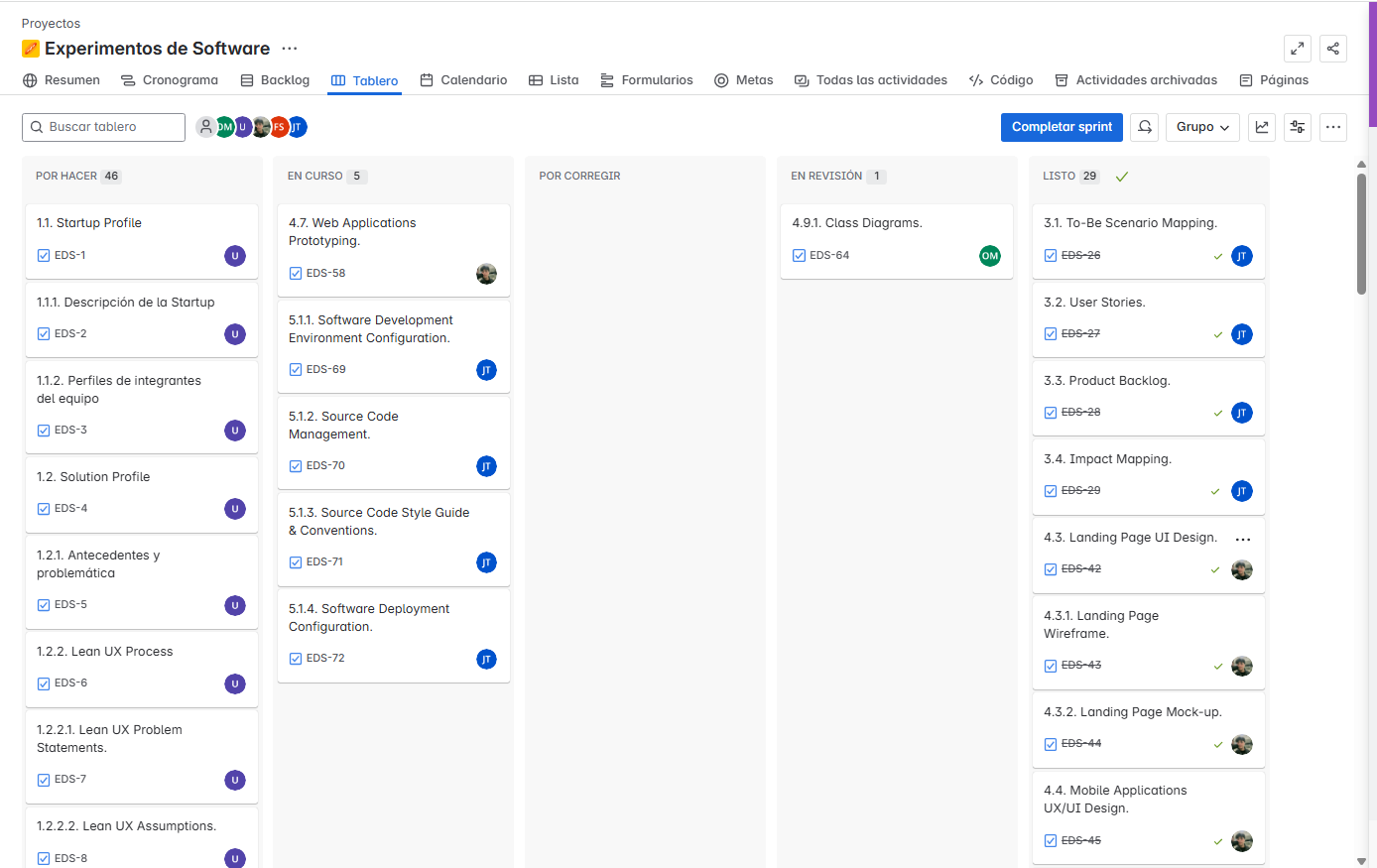This screenshot has width=1377, height=868.
Task: Click JT avatar on EDS-26 card
Action: tap(1242, 256)
